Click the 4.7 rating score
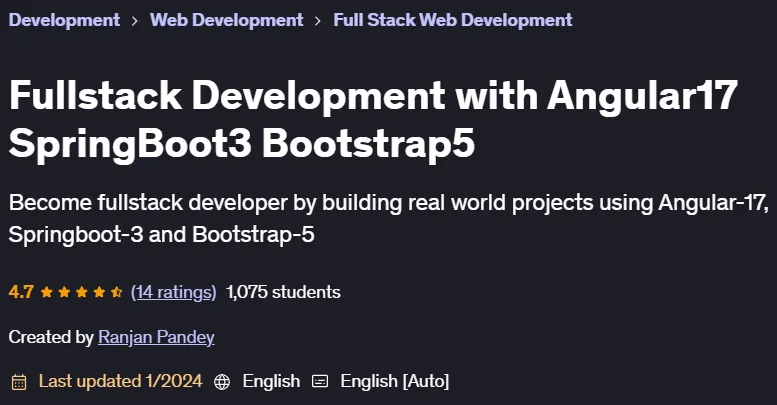 (x=21, y=292)
